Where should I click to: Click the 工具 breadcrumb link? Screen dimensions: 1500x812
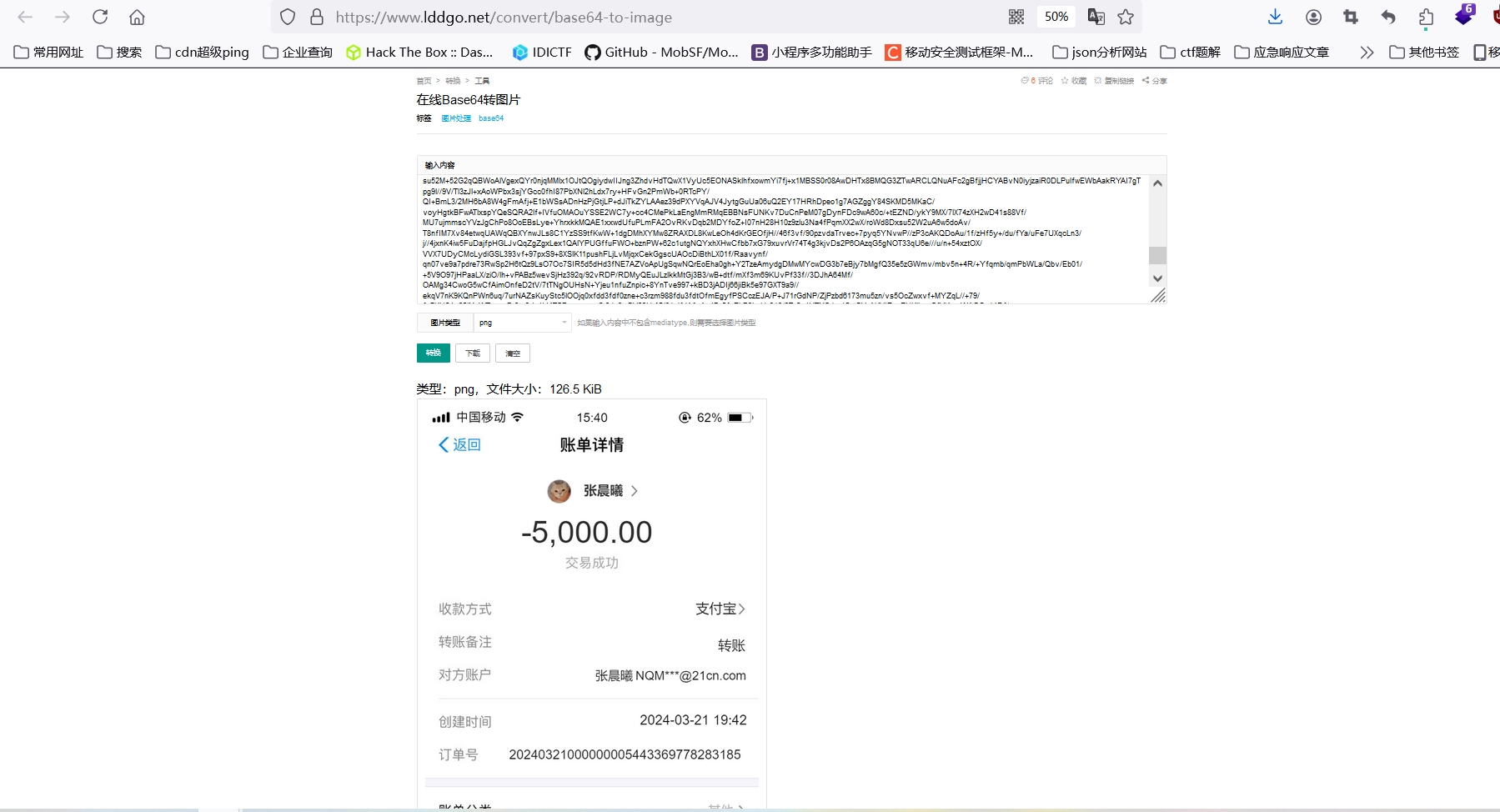click(482, 81)
